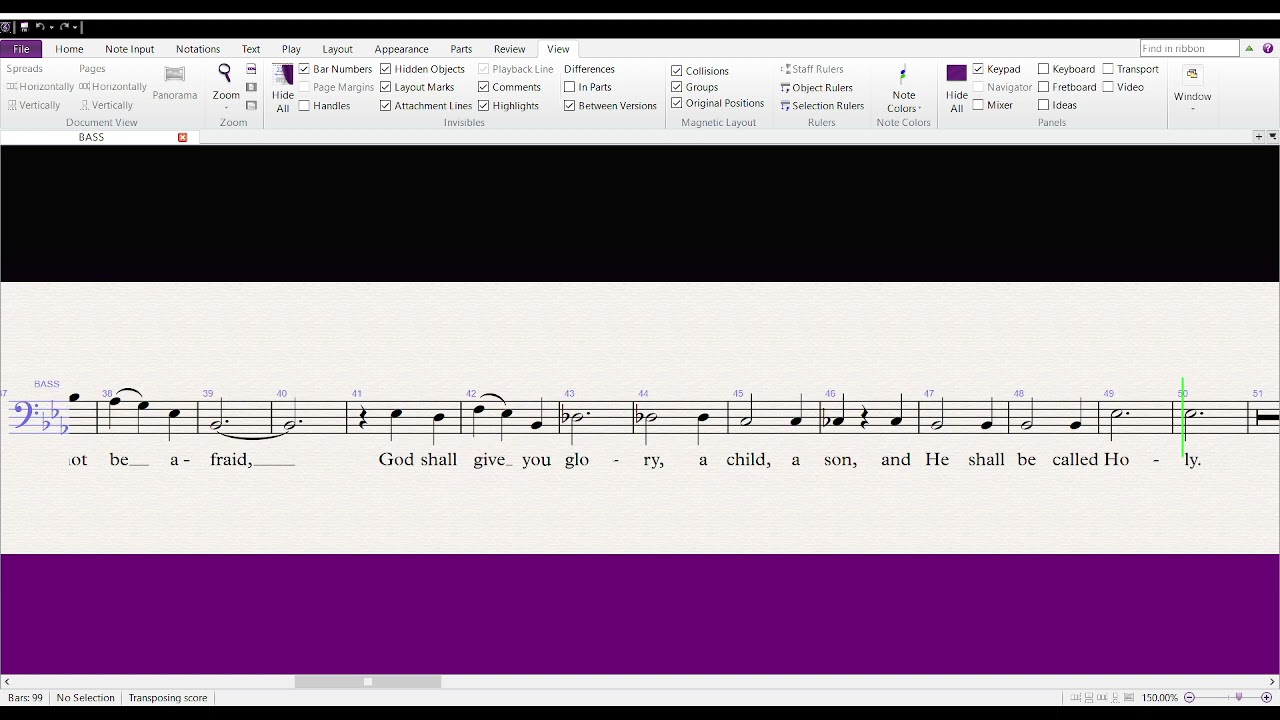Screen dimensions: 1280x720
Task: Toggle the Hidden Objects checkbox
Action: (x=385, y=69)
